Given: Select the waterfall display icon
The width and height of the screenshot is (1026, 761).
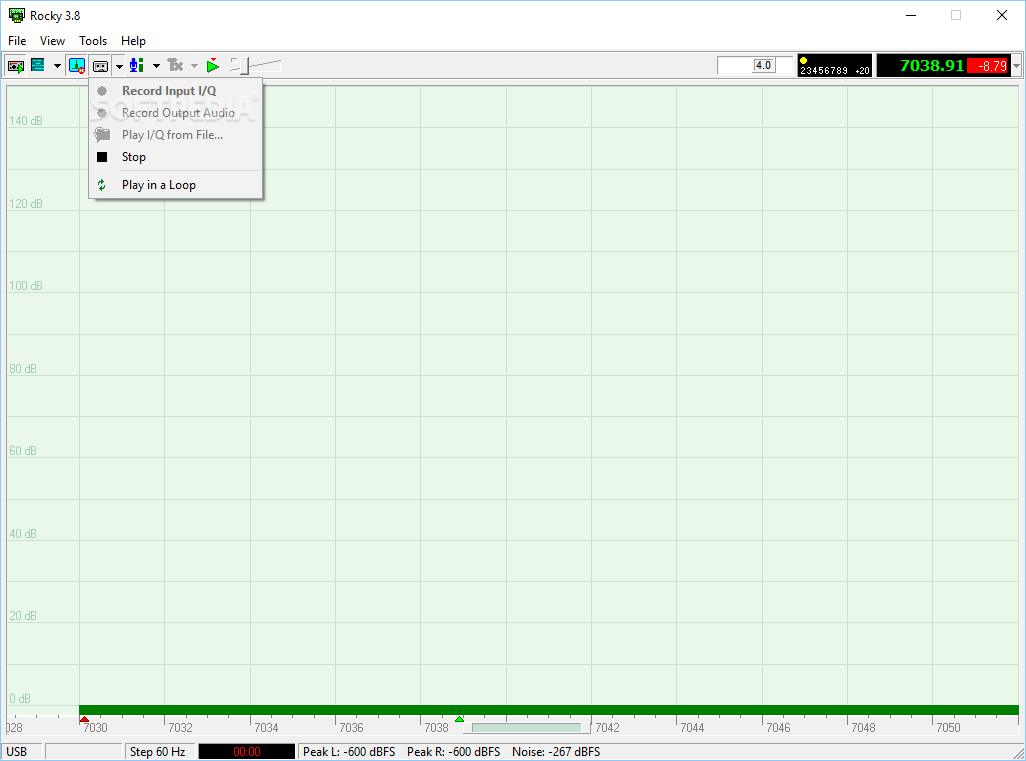Looking at the screenshot, I should [38, 65].
